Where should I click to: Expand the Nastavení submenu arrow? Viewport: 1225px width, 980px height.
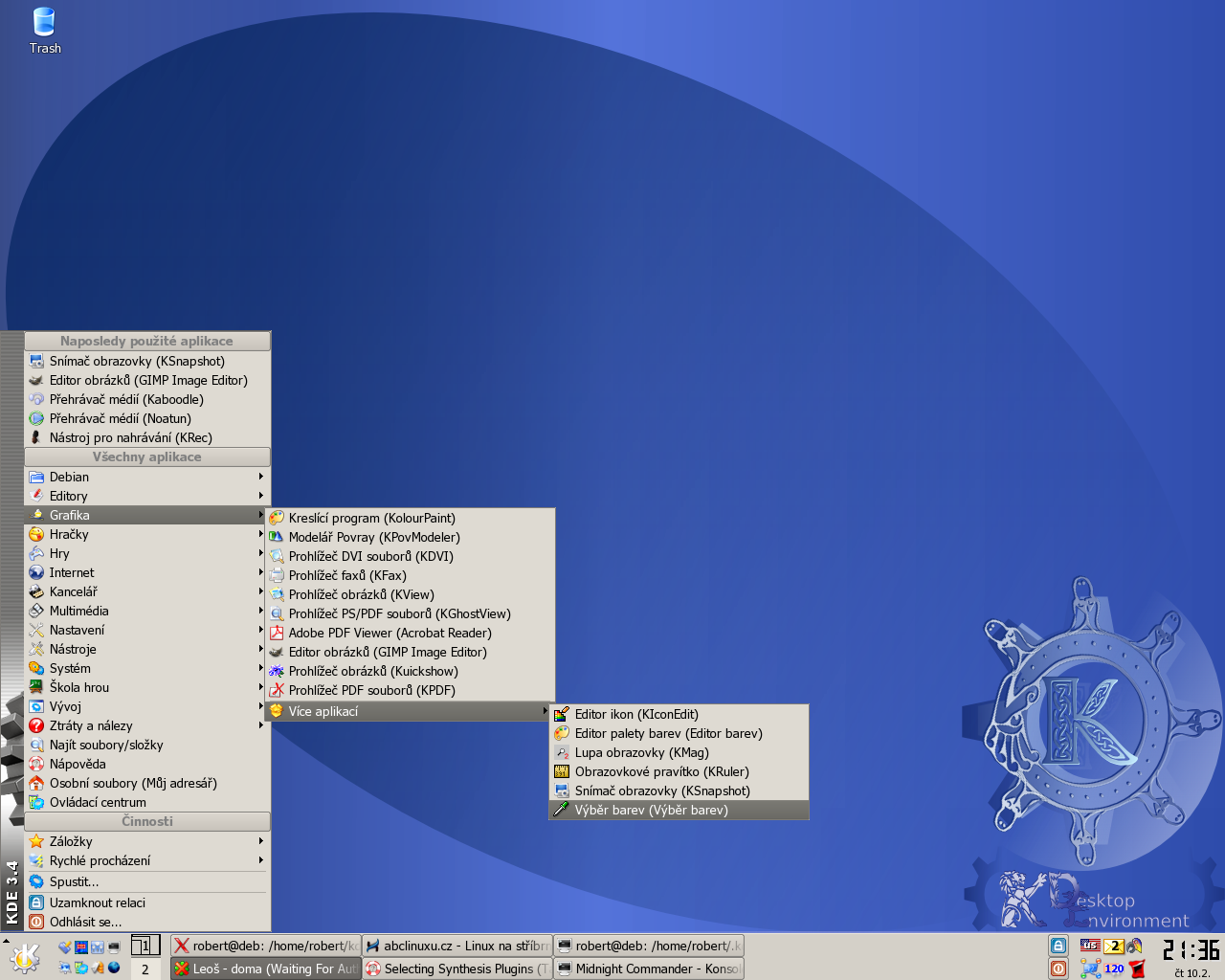pos(260,630)
